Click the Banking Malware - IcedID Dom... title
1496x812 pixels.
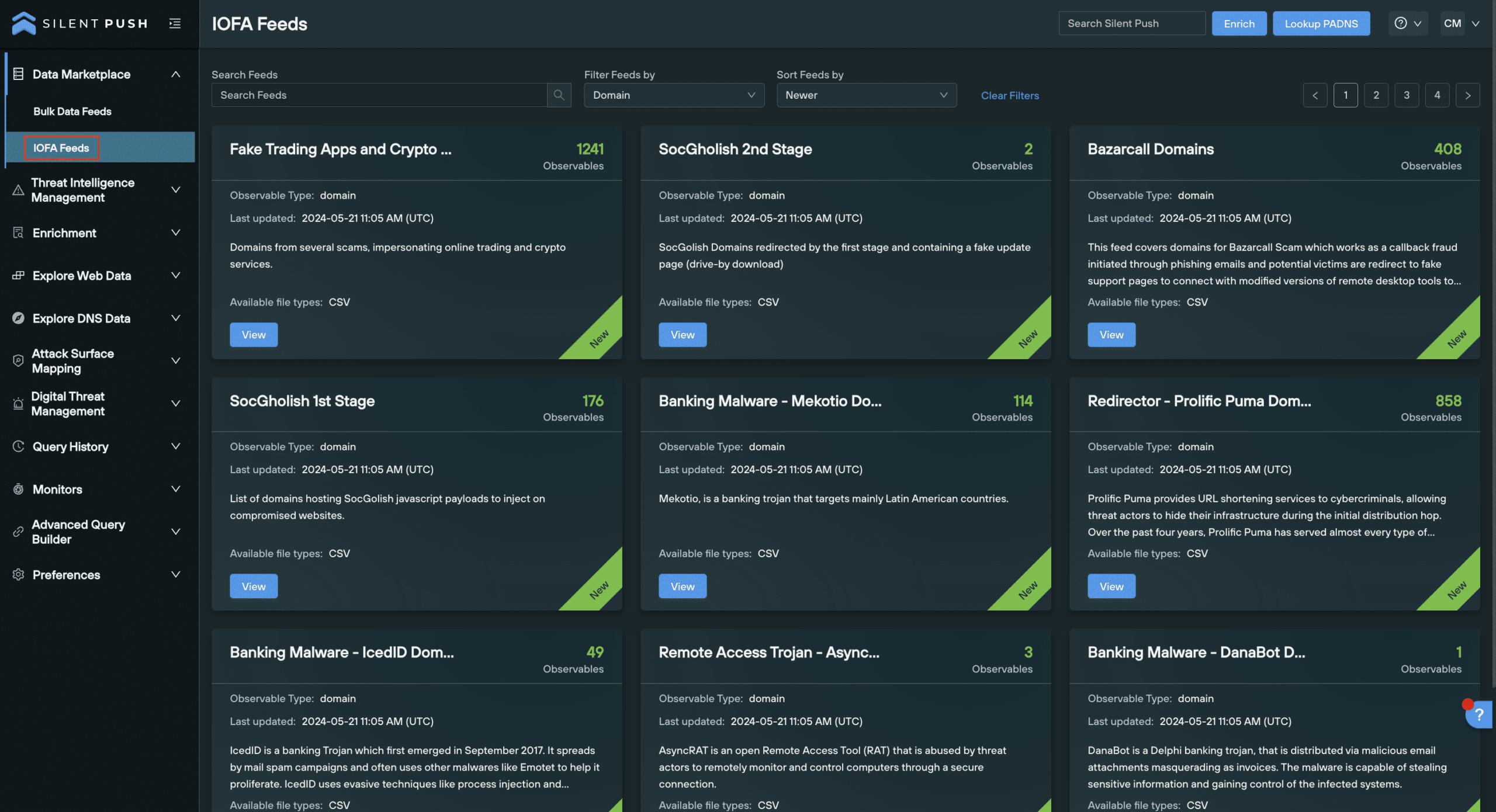click(x=342, y=653)
